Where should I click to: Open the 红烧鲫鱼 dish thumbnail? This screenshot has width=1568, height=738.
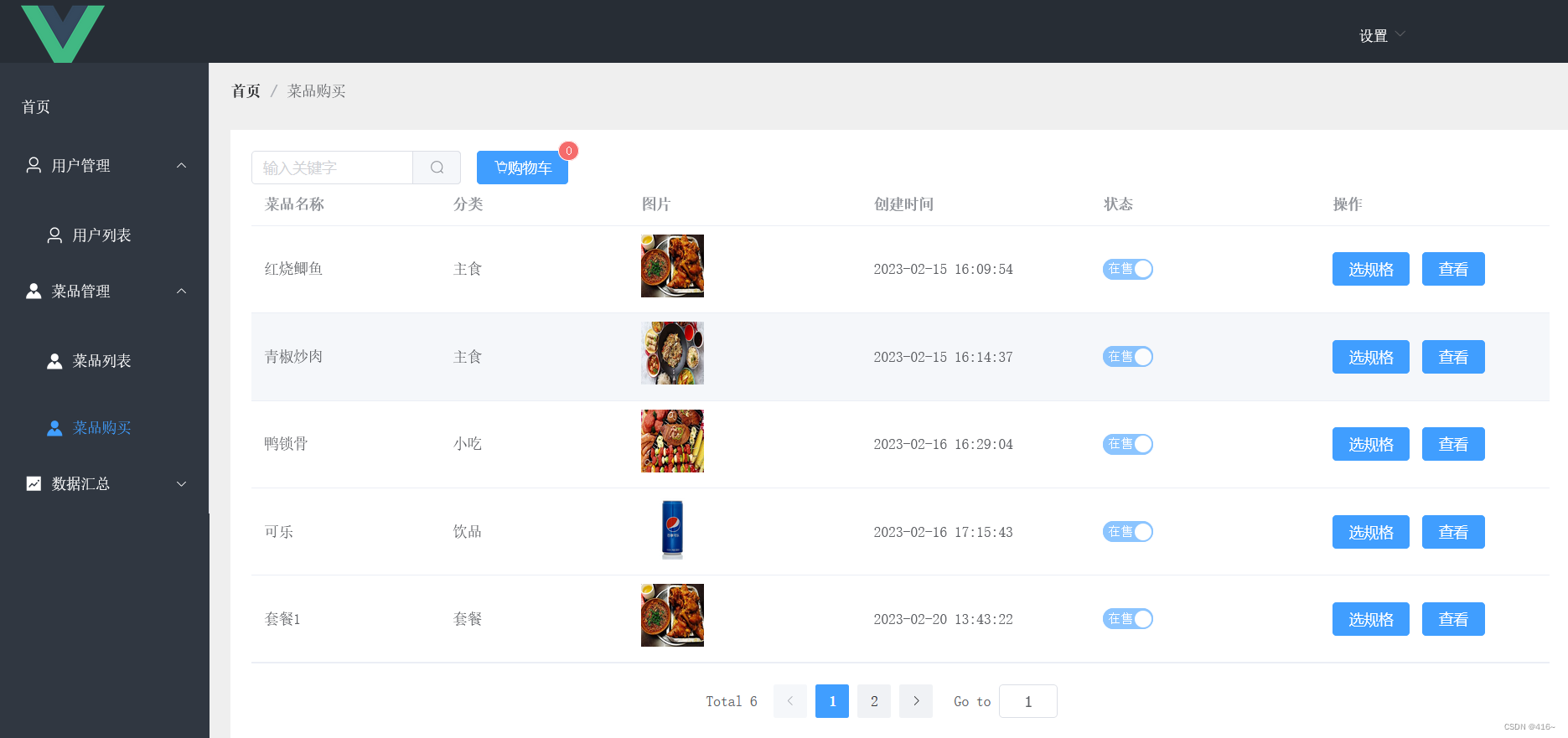click(x=672, y=266)
